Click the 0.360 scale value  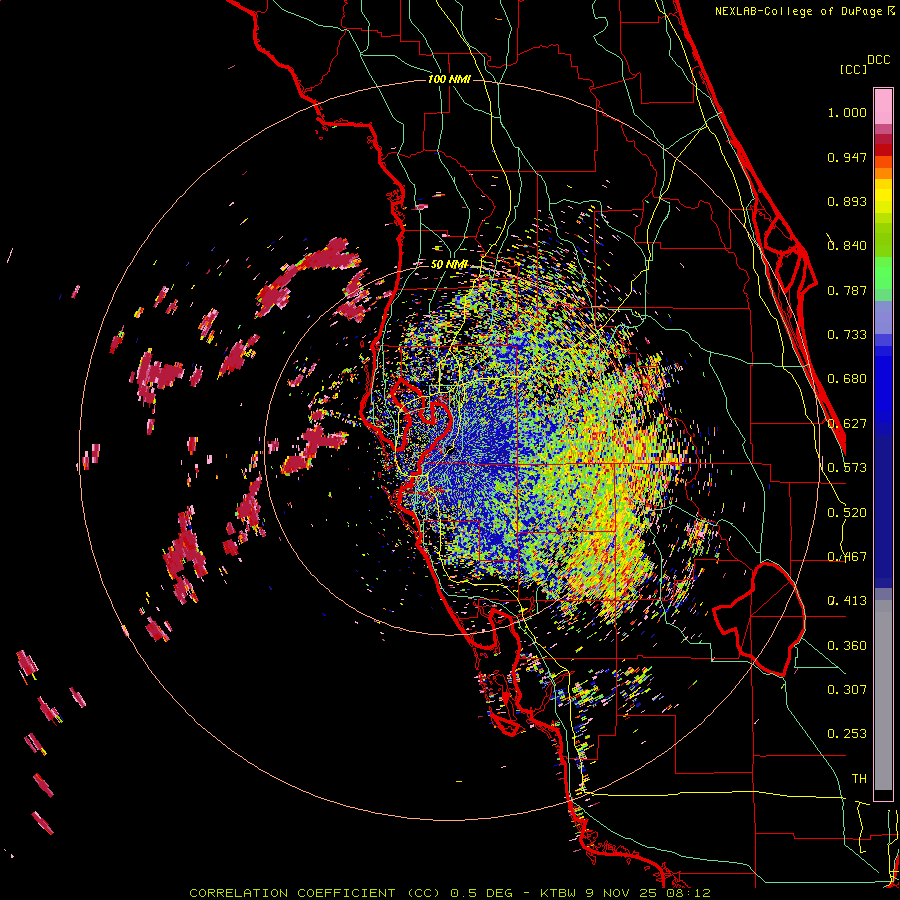847,646
